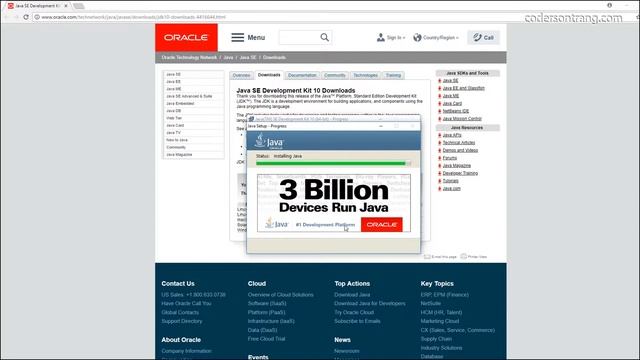
Task: Click the Sign In person icon
Action: pos(380,38)
